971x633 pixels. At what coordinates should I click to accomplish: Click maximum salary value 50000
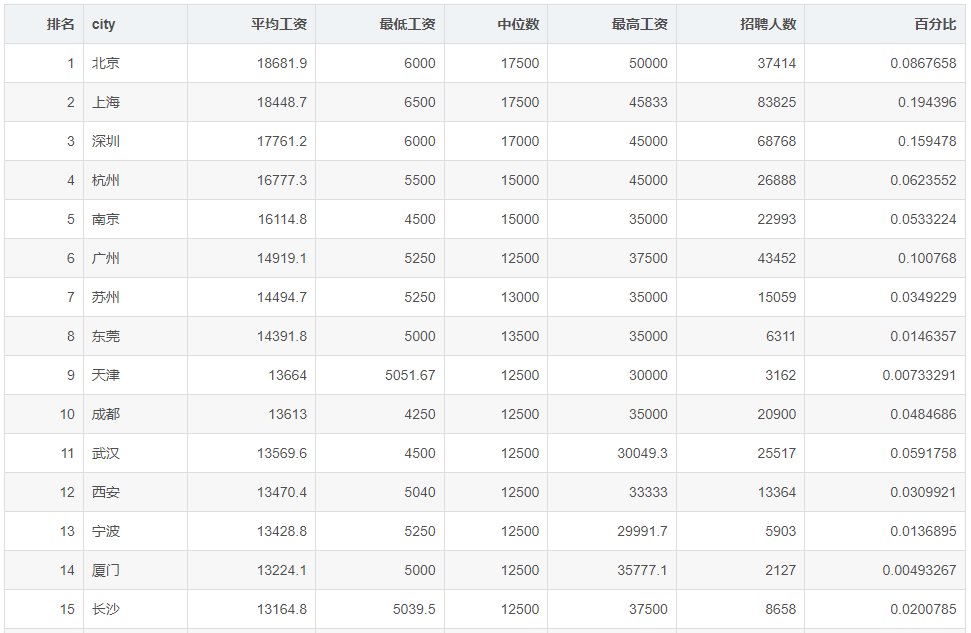648,63
